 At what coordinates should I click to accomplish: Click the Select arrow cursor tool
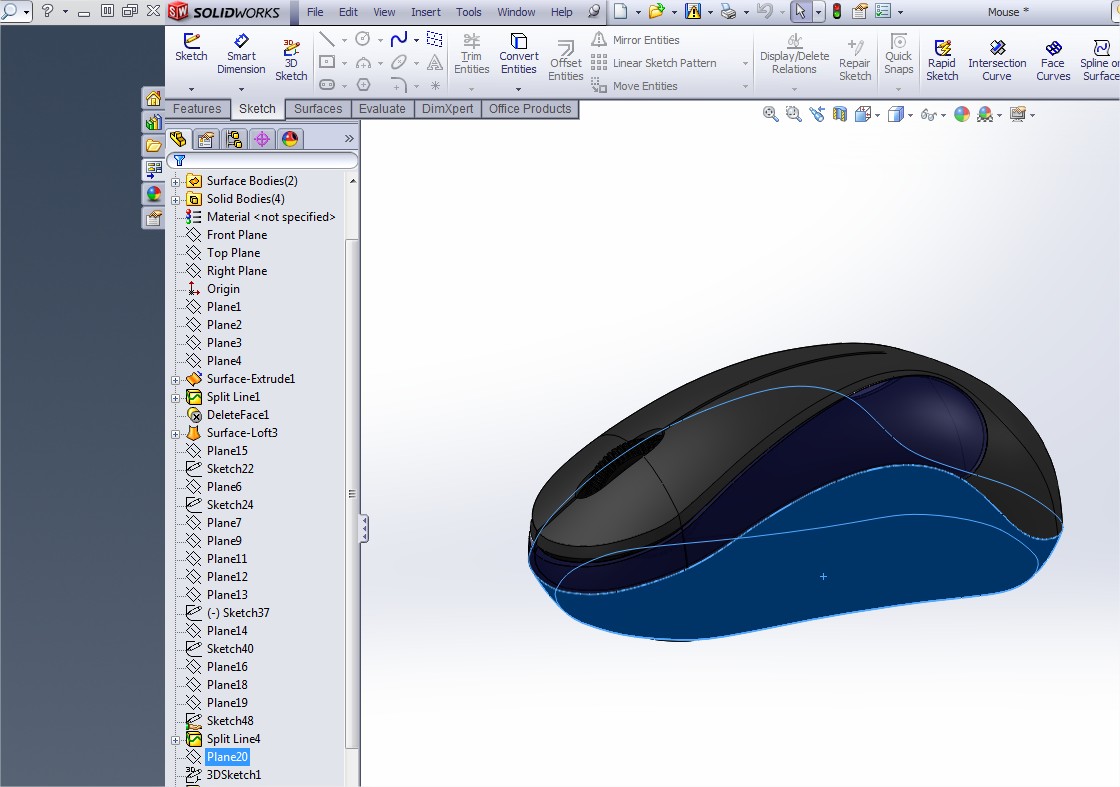tap(801, 11)
